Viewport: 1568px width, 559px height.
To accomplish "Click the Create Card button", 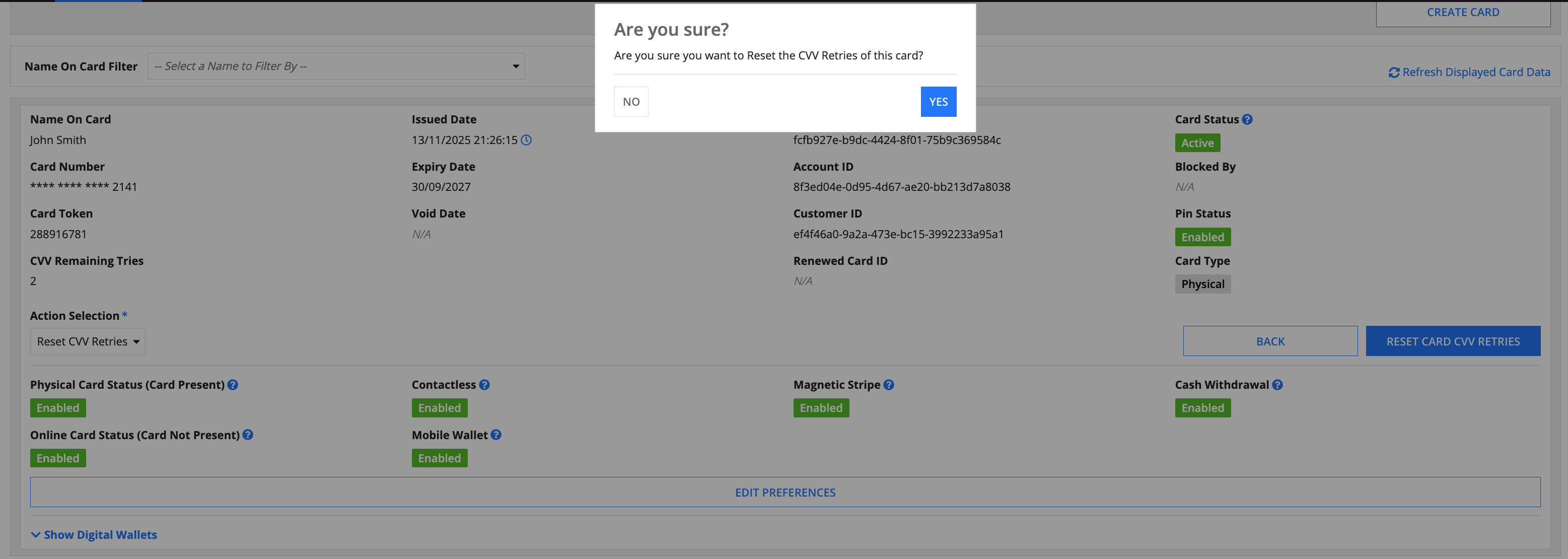I will click(1463, 13).
